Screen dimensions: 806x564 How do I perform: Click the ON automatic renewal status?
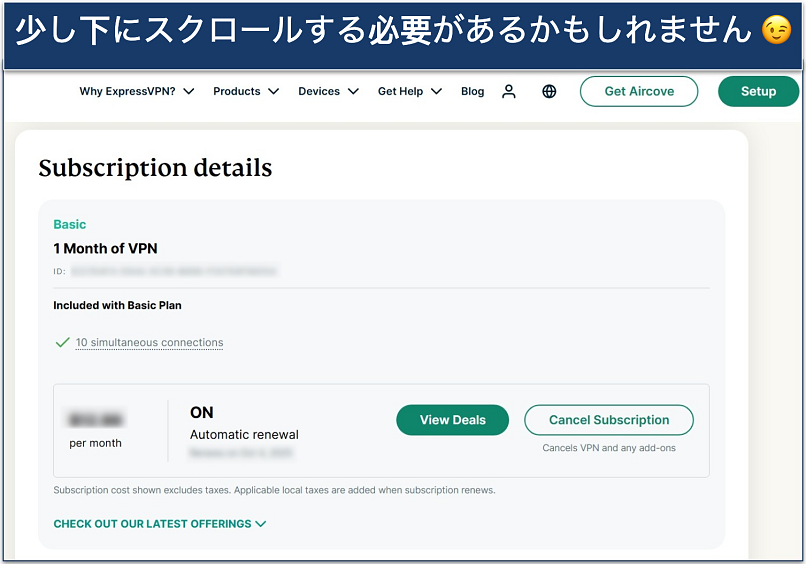[x=202, y=412]
